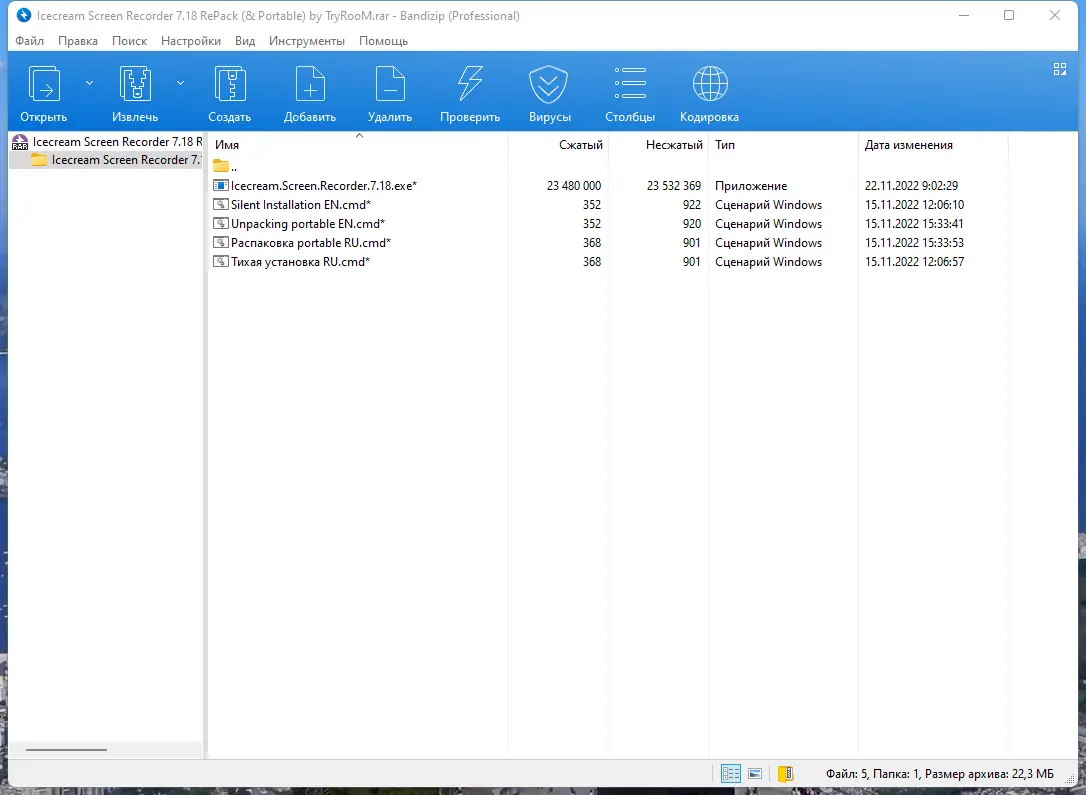Click the date 15.11.2022 15:33:53
Image resolution: width=1086 pixels, height=795 pixels.
coord(914,243)
